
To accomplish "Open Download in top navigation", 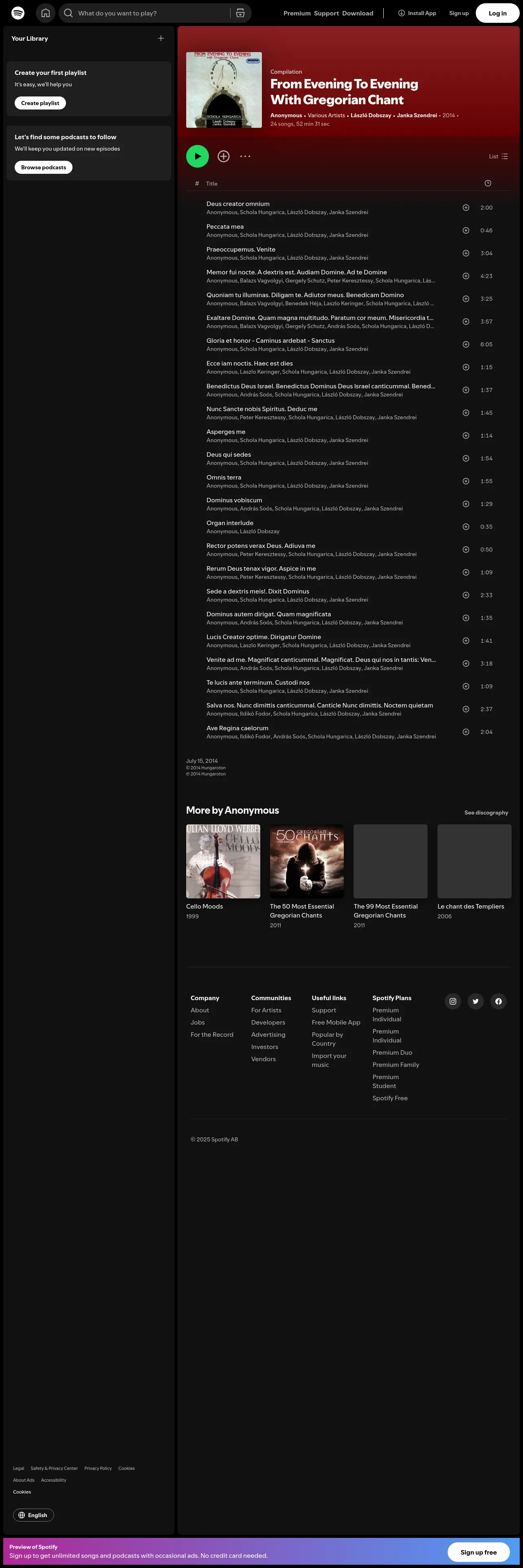I will tap(358, 13).
